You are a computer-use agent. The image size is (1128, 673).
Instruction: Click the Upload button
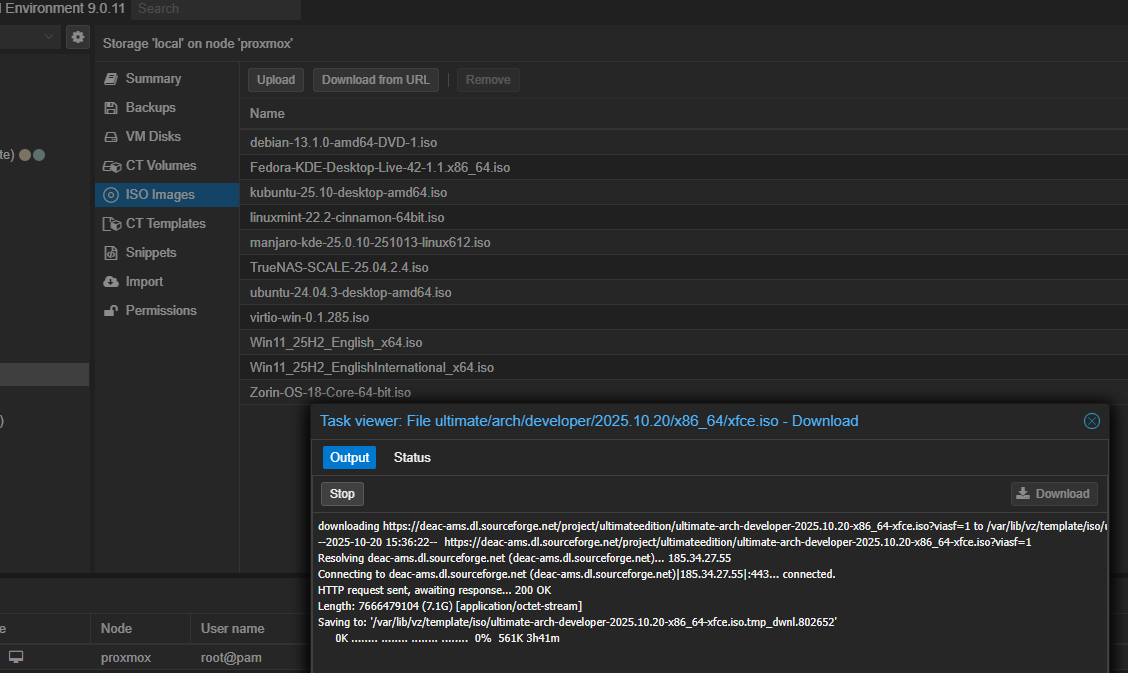click(276, 80)
